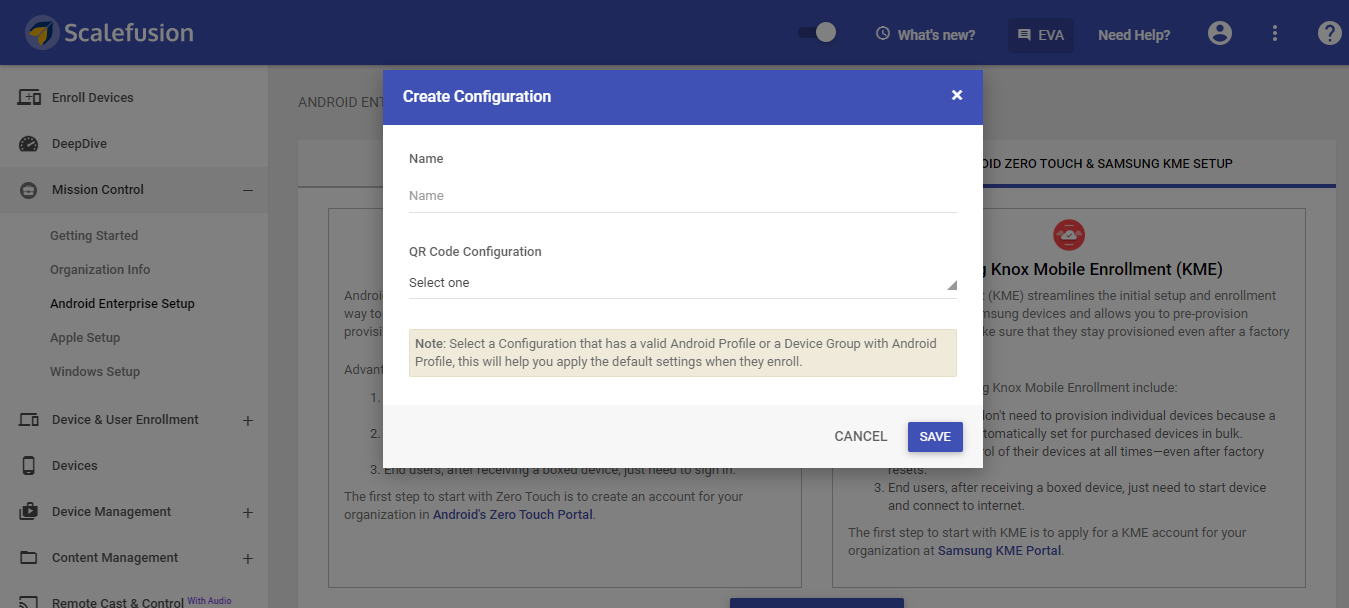Open What's new? updates

(x=936, y=35)
